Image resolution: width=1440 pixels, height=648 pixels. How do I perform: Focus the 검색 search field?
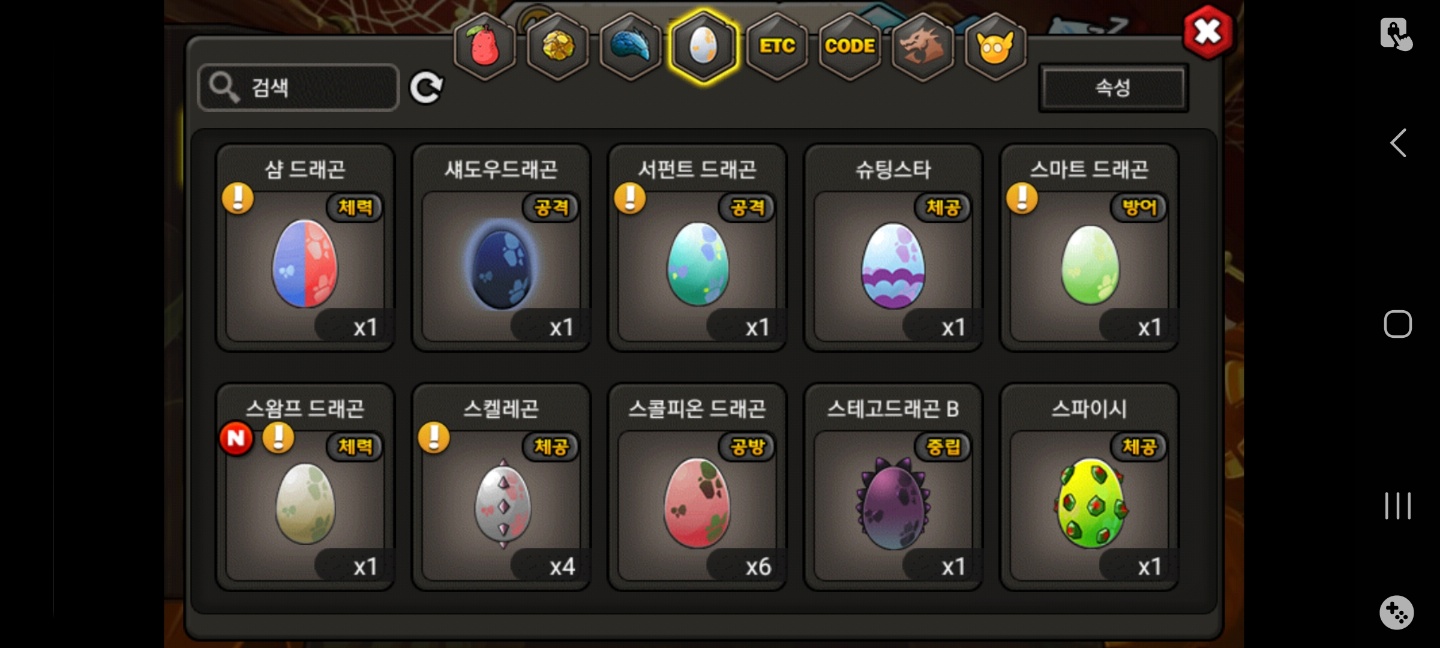point(298,88)
